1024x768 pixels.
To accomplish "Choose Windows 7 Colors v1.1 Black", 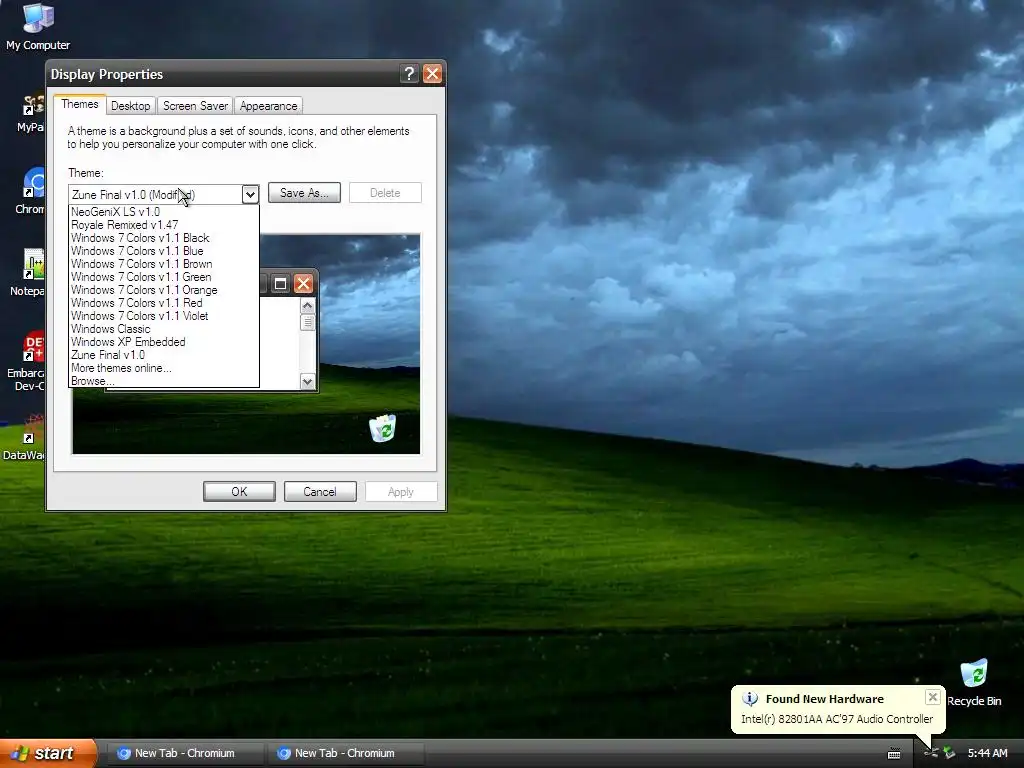I will (x=164, y=238).
